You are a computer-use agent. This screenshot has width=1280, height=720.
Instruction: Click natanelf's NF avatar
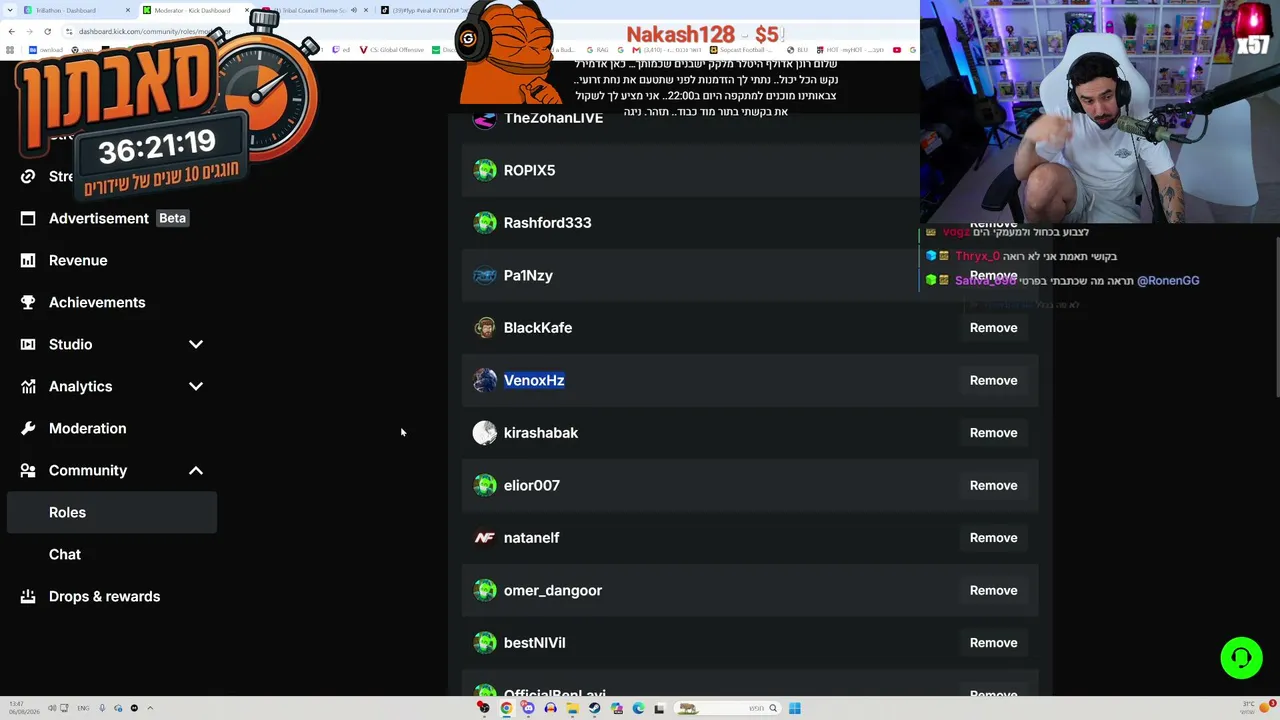(x=485, y=538)
